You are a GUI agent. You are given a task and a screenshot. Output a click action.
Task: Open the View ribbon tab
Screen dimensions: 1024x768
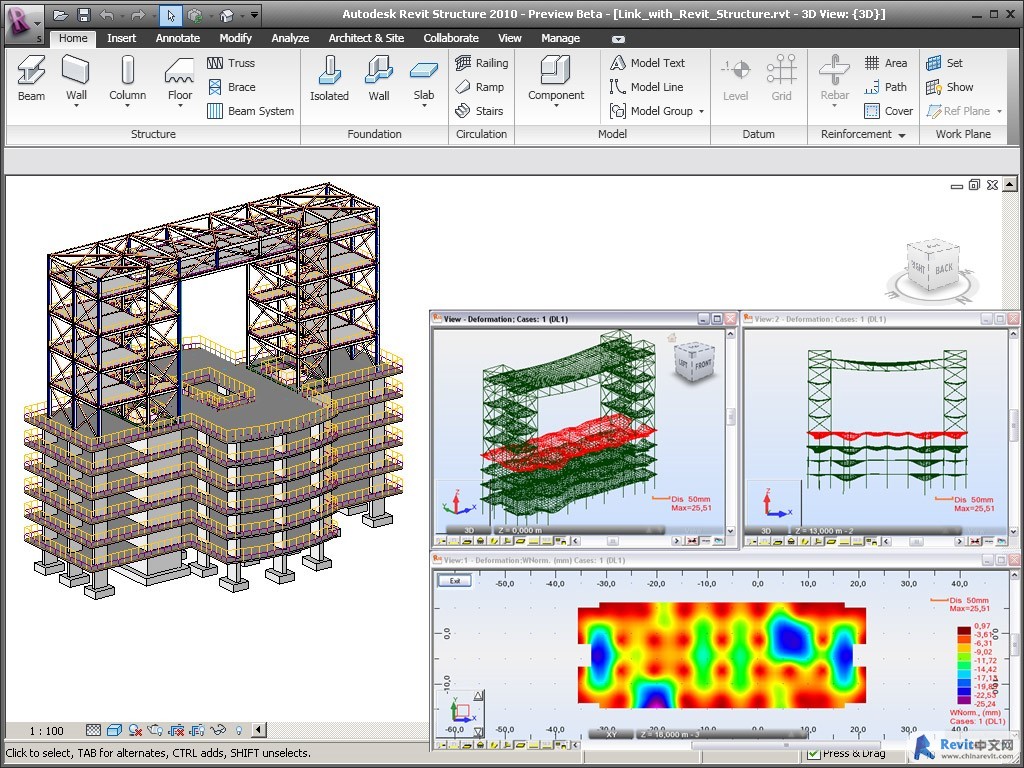pos(509,38)
